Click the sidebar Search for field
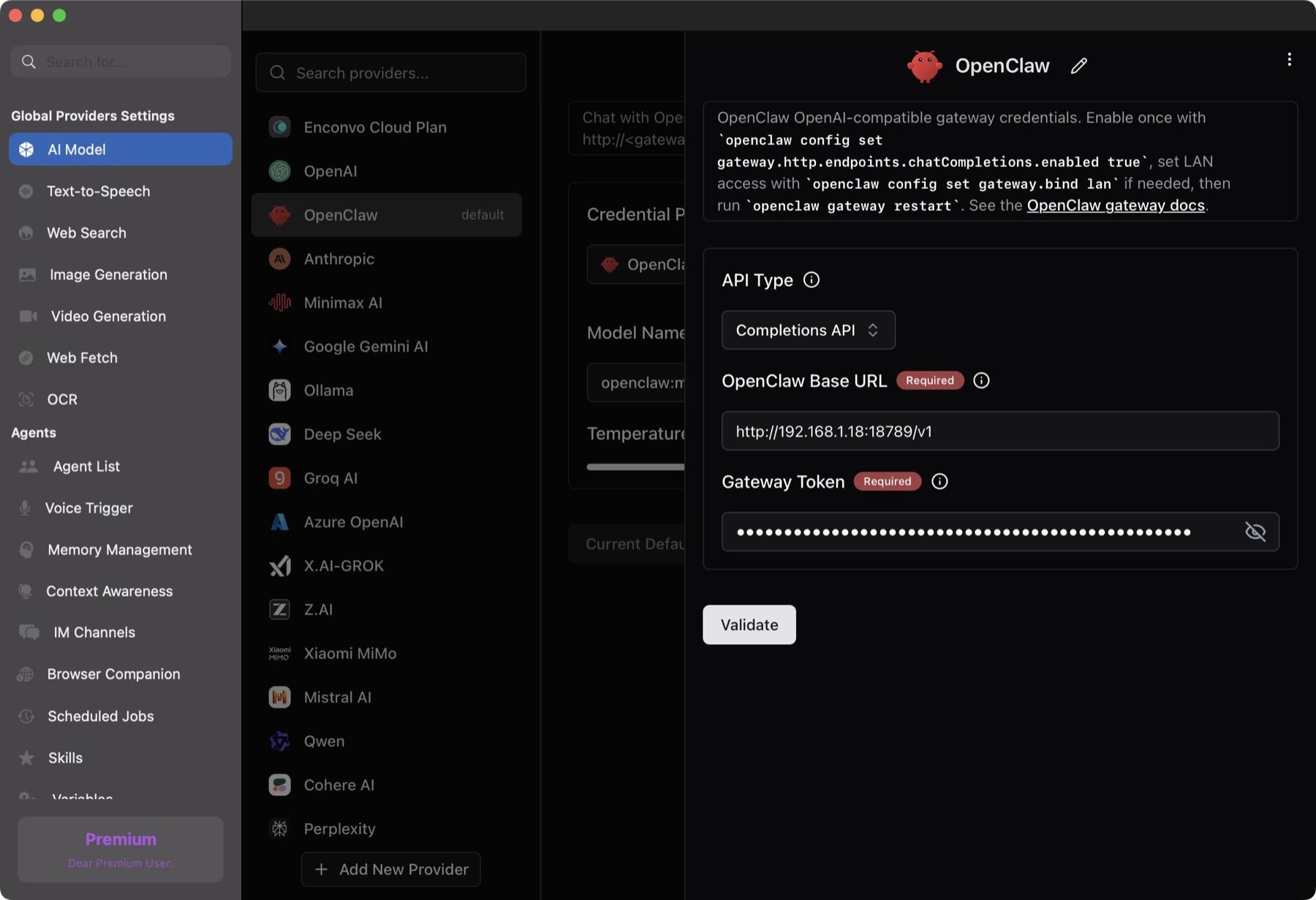This screenshot has height=900, width=1316. point(121,62)
